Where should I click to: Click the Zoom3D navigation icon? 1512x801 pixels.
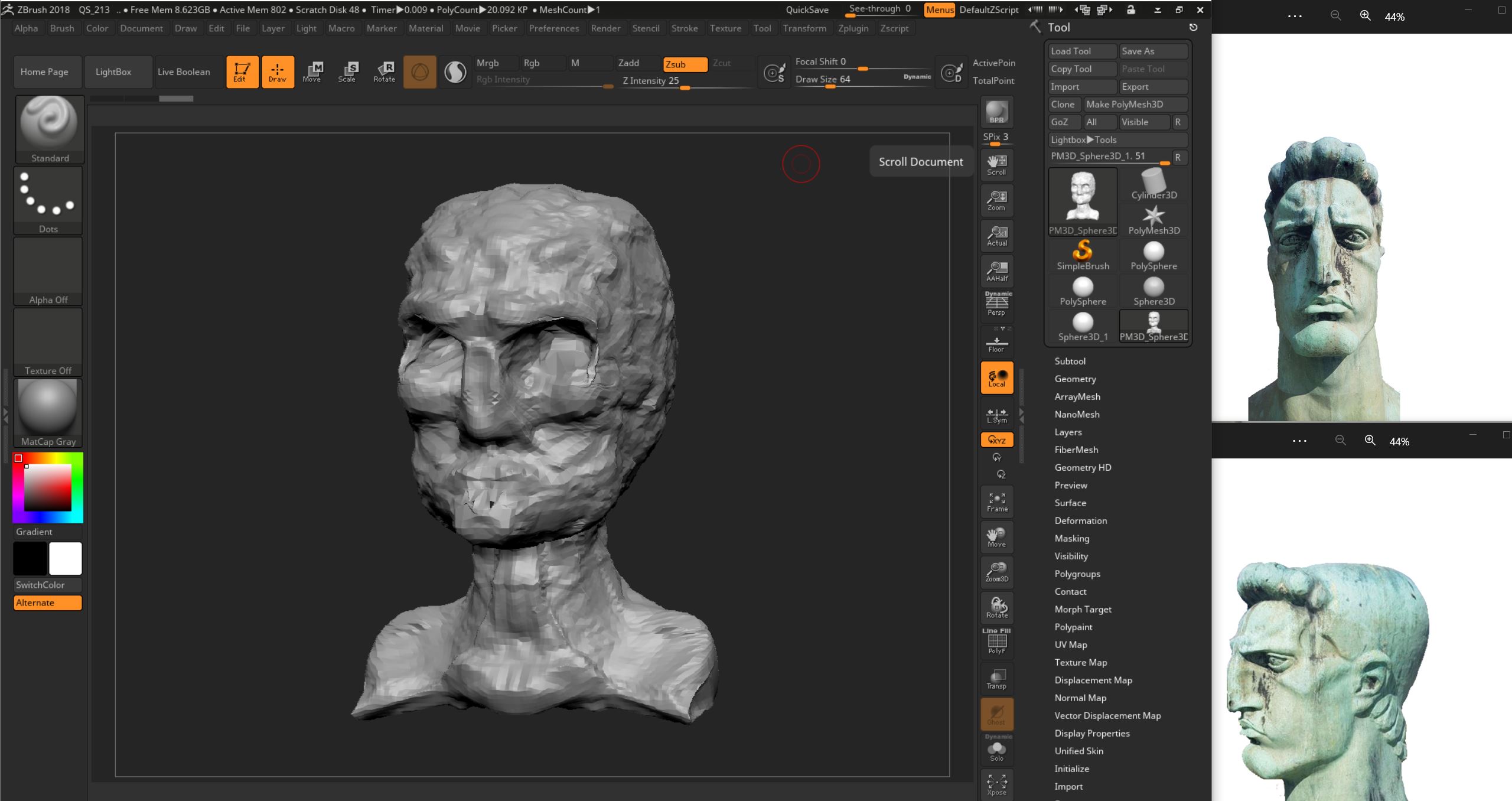[996, 572]
